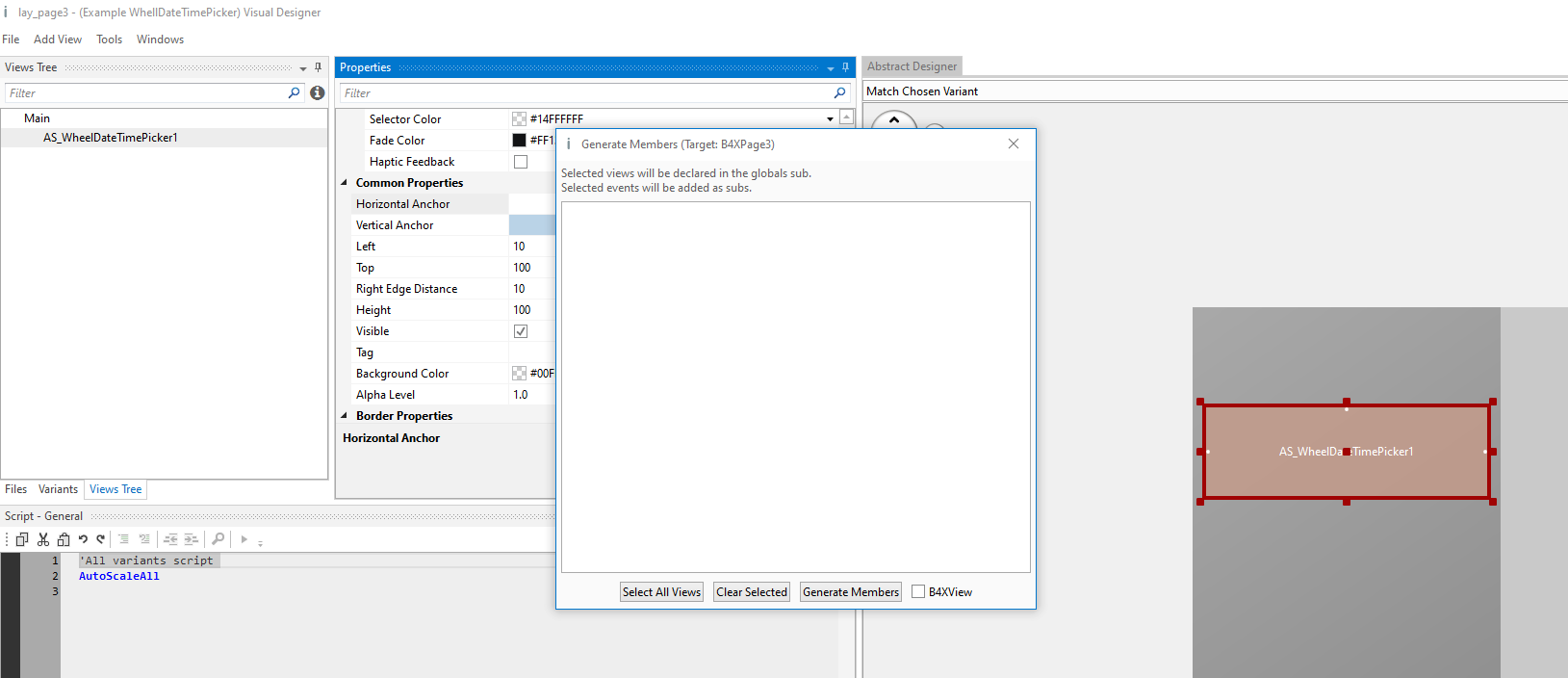Click the Height property value 100

point(522,310)
